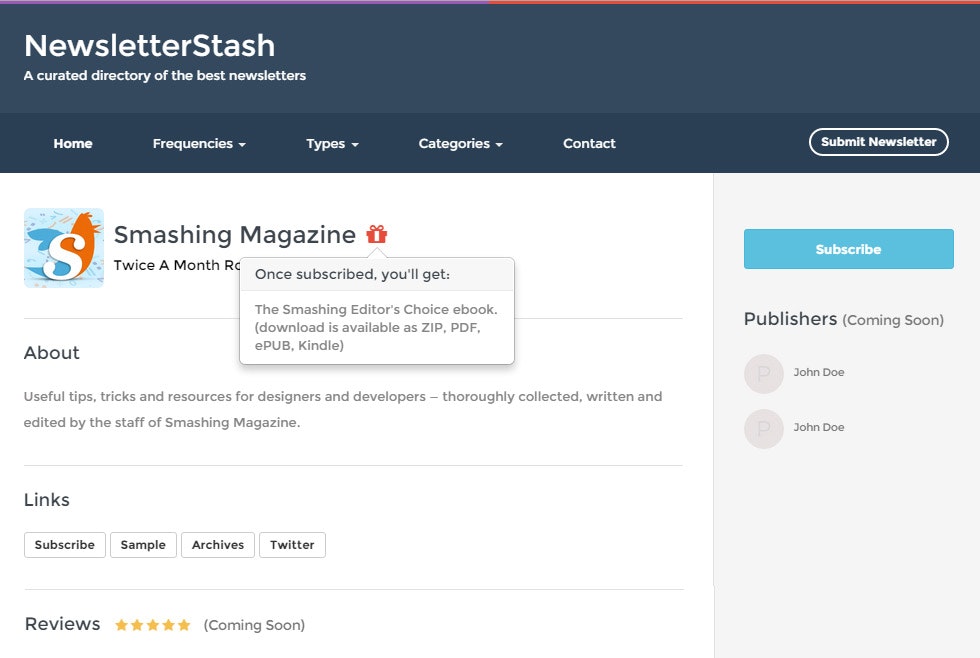The width and height of the screenshot is (980, 658).
Task: Select Home in the navigation bar
Action: point(72,143)
